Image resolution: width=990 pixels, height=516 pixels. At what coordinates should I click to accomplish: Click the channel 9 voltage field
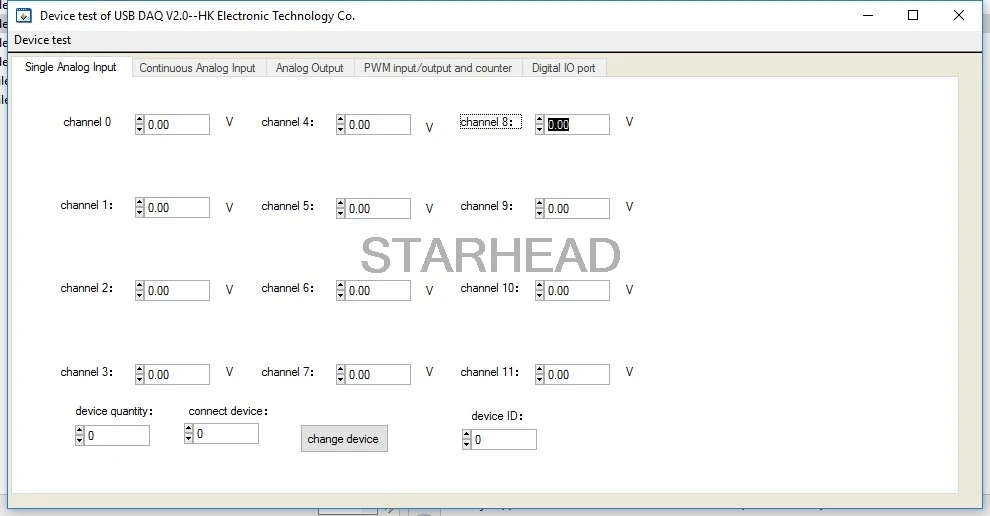point(576,208)
